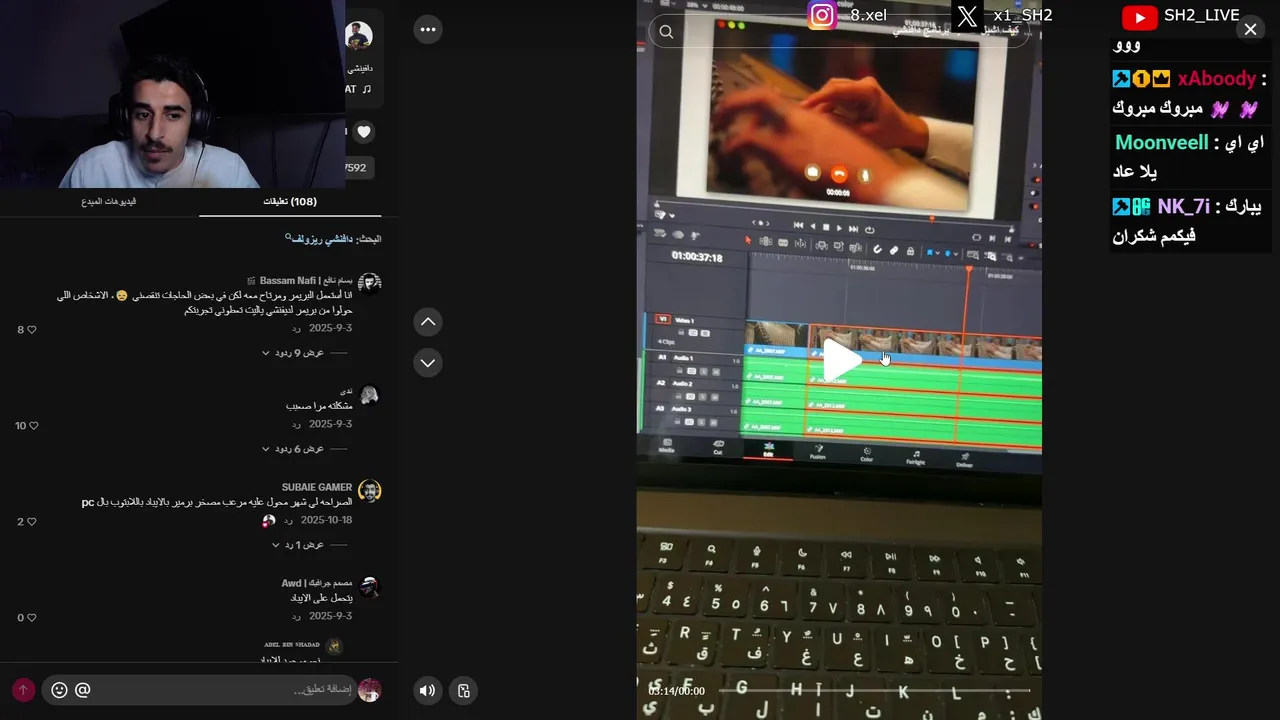Open Awd's commenter avatar
Screen dimensions: 1280x720
(x=369, y=587)
